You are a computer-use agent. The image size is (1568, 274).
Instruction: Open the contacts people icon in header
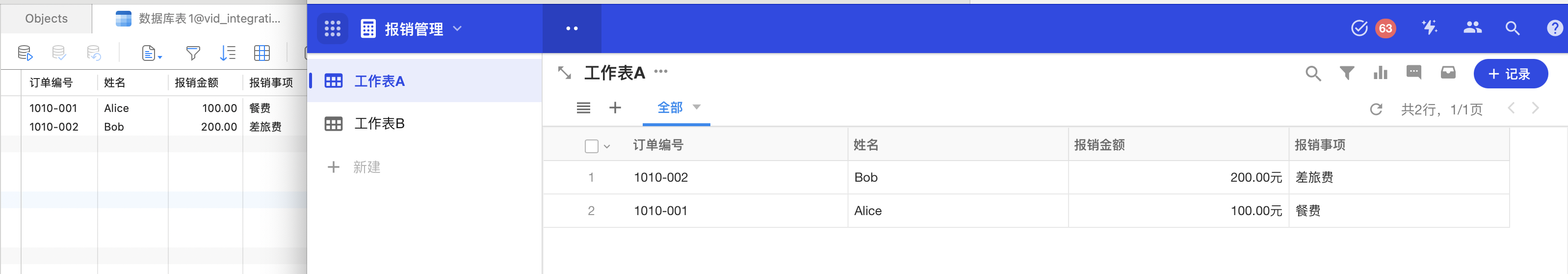point(1472,28)
